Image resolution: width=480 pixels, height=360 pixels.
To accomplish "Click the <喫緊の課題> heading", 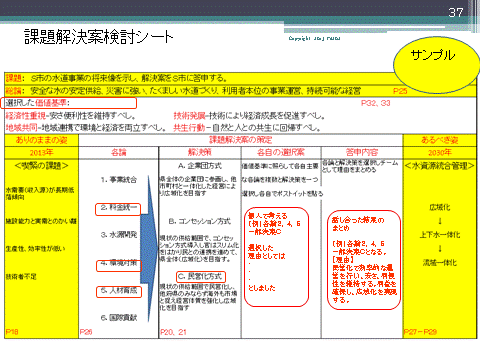I will tap(42, 166).
